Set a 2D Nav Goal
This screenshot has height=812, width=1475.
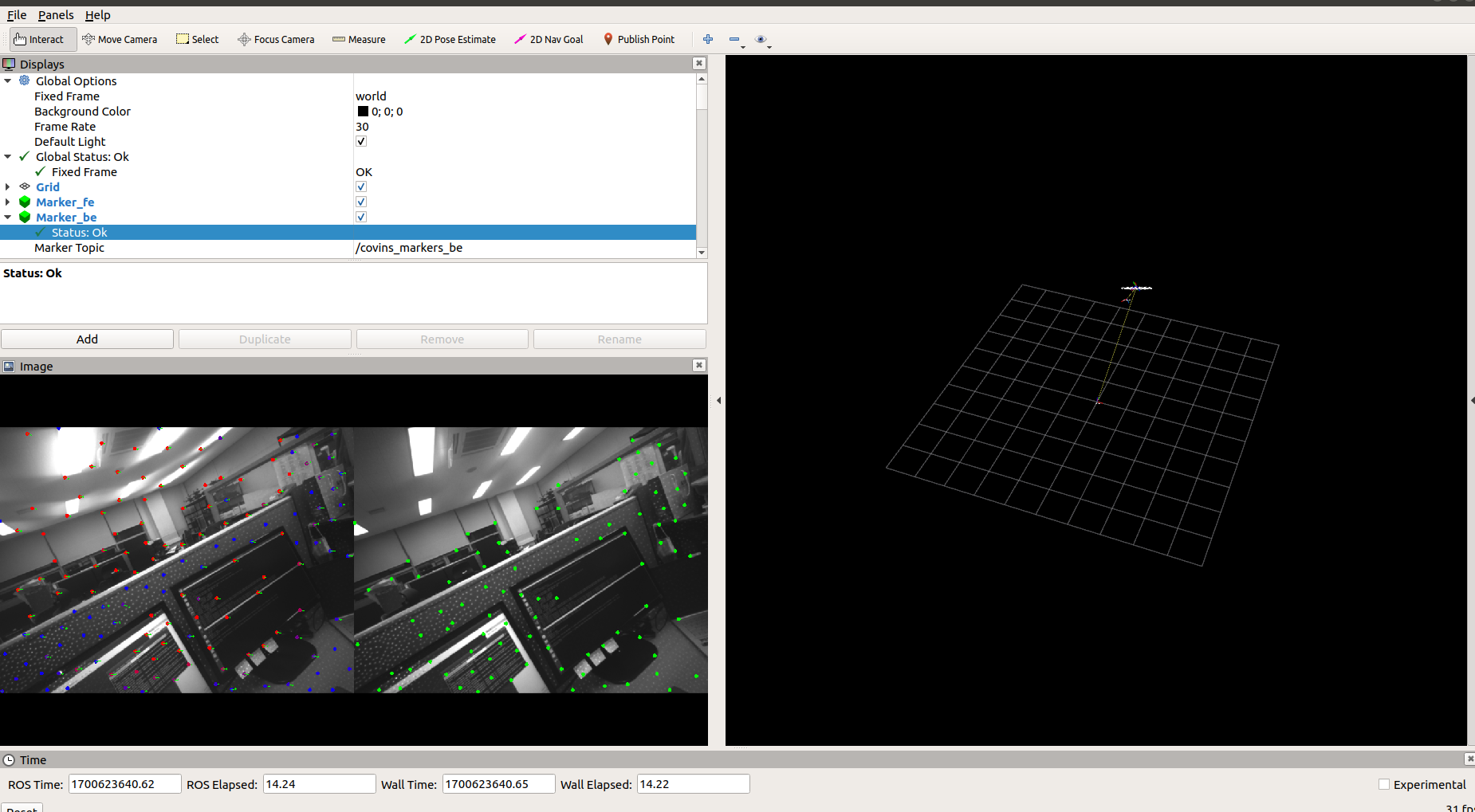coord(549,39)
